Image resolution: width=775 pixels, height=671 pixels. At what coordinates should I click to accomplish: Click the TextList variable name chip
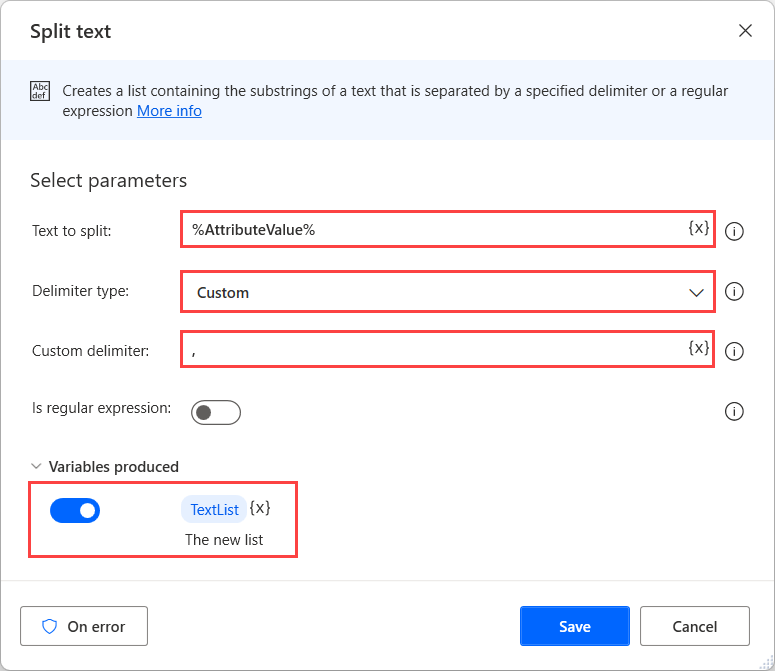214,510
